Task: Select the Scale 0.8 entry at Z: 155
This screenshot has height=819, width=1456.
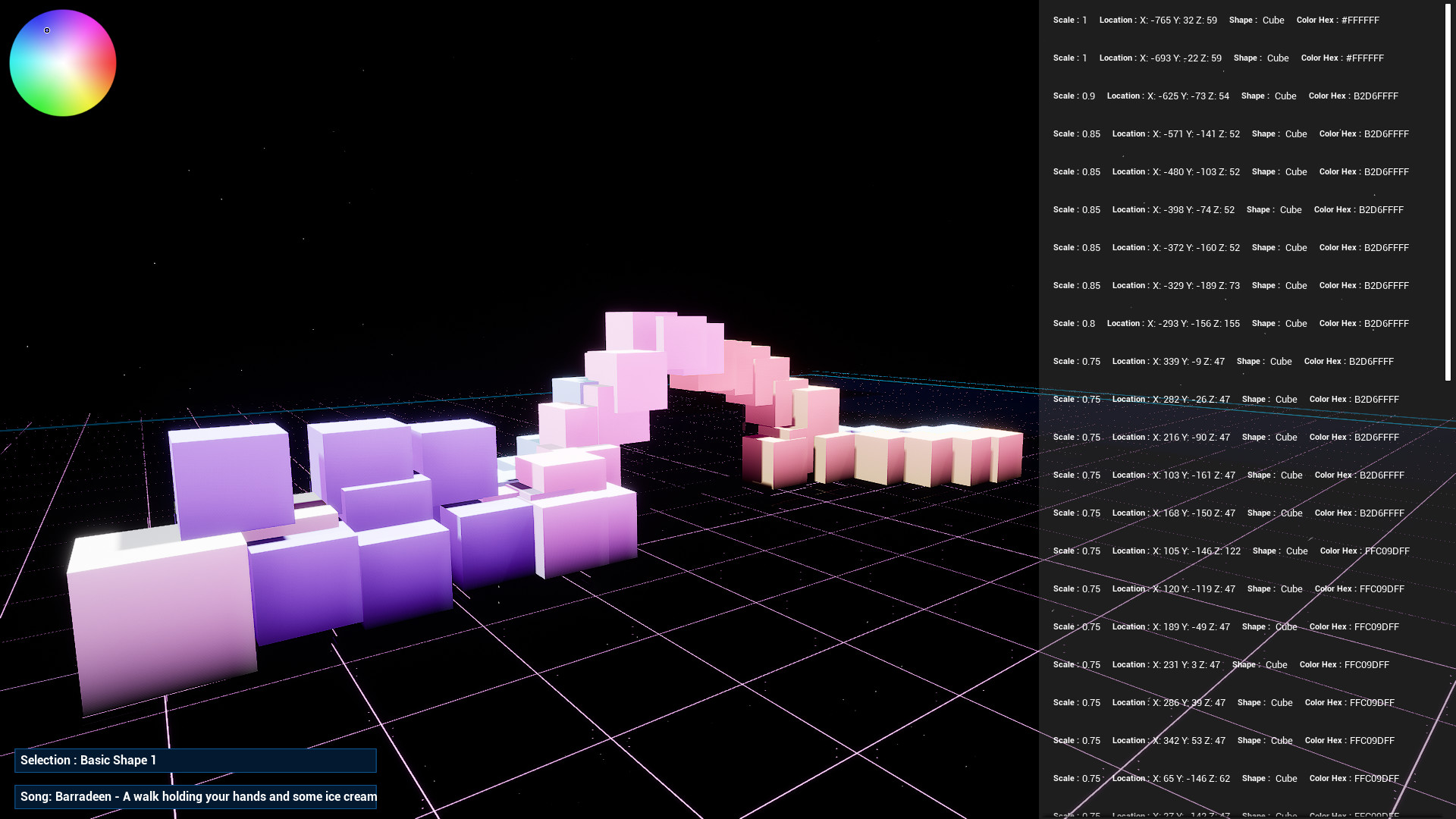Action: click(x=1213, y=323)
